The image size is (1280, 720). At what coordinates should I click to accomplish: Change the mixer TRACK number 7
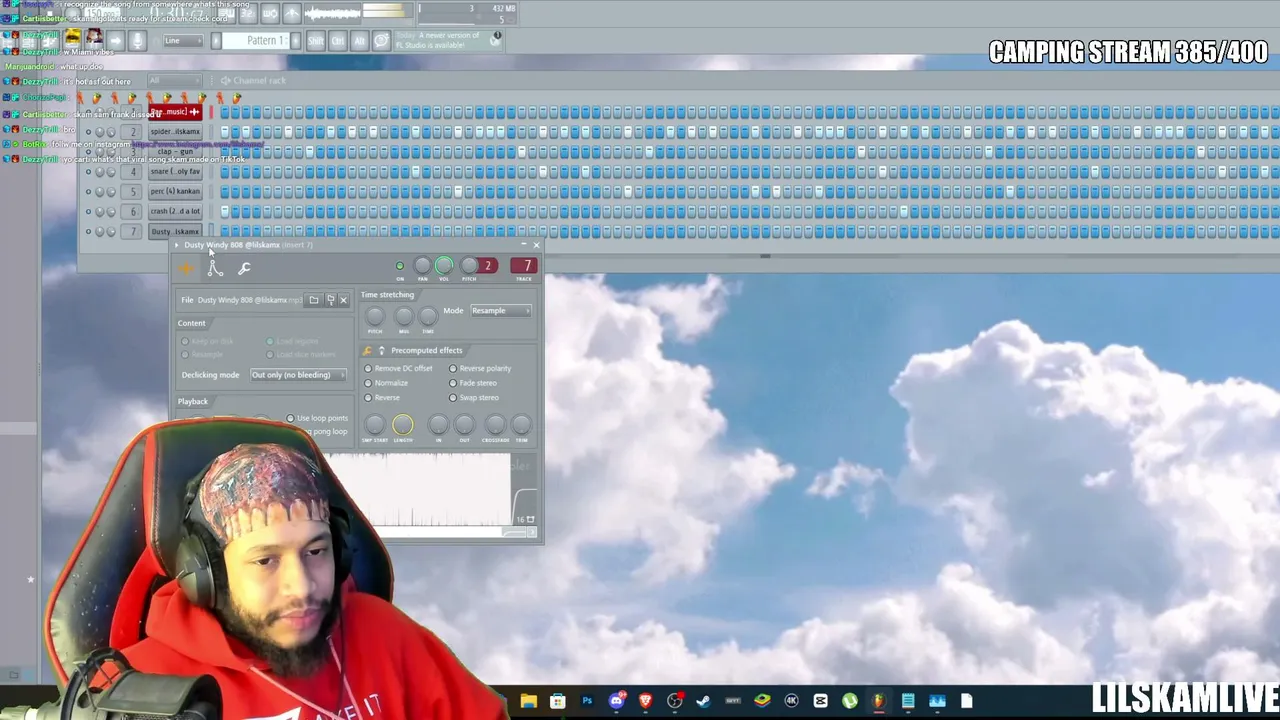coord(524,265)
